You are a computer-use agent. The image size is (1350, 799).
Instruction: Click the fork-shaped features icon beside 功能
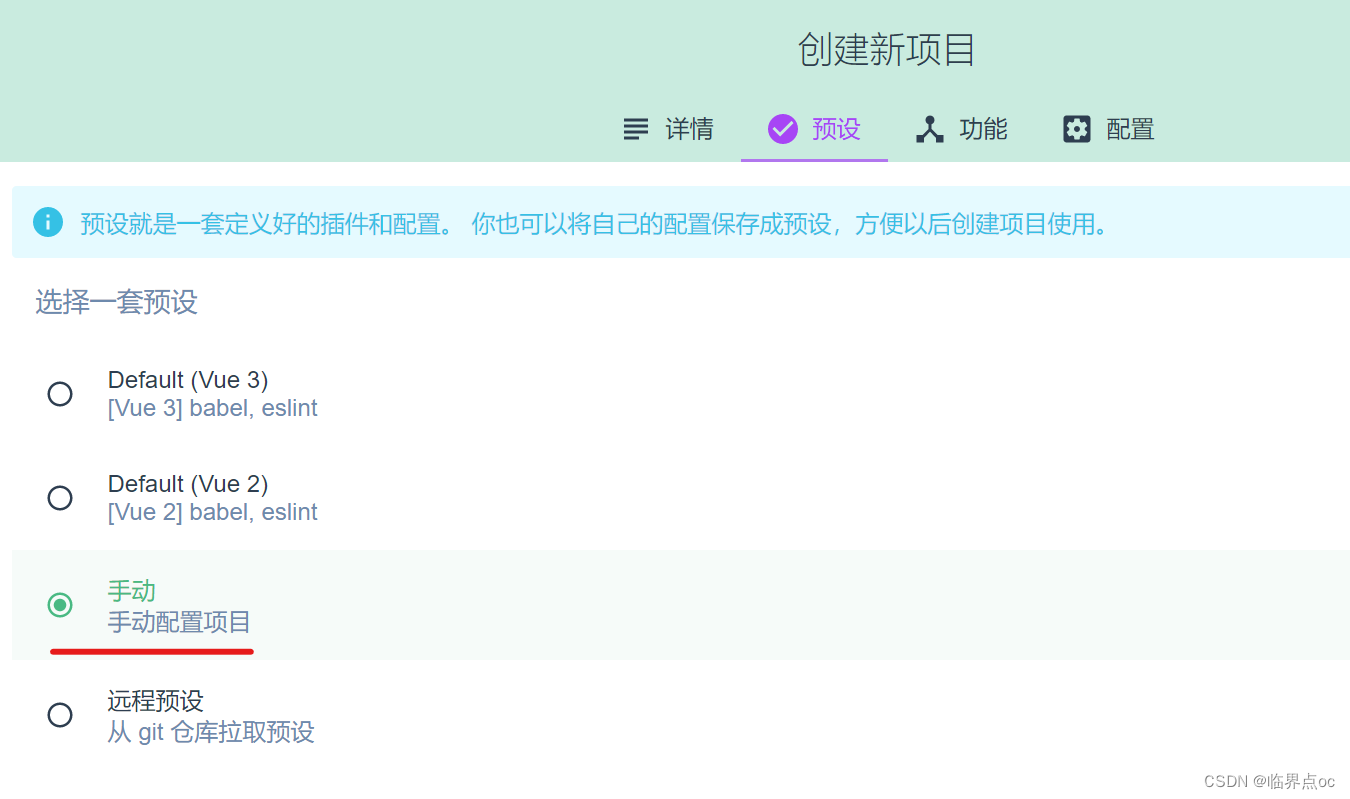click(x=930, y=129)
